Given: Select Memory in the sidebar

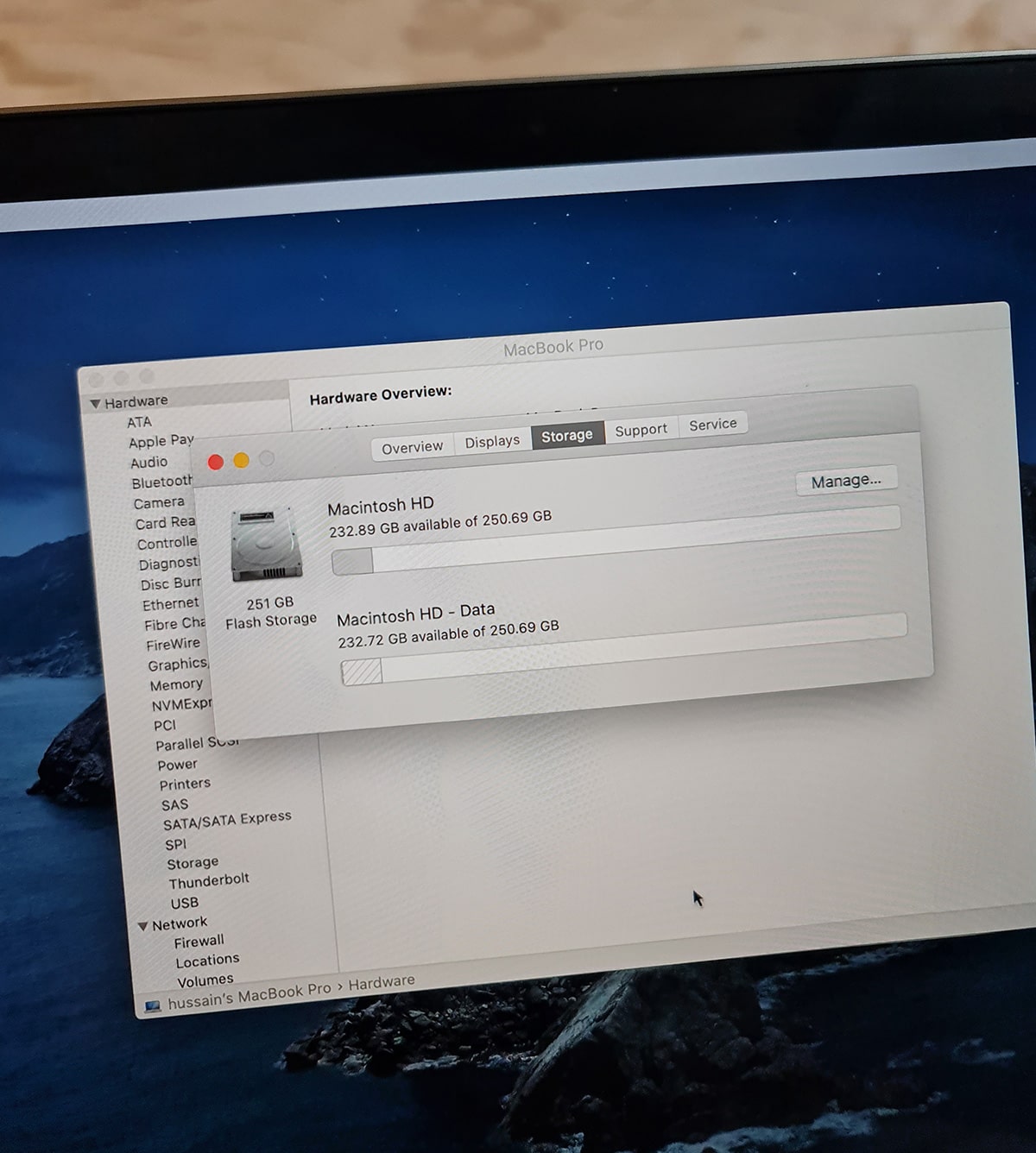Looking at the screenshot, I should coord(176,685).
